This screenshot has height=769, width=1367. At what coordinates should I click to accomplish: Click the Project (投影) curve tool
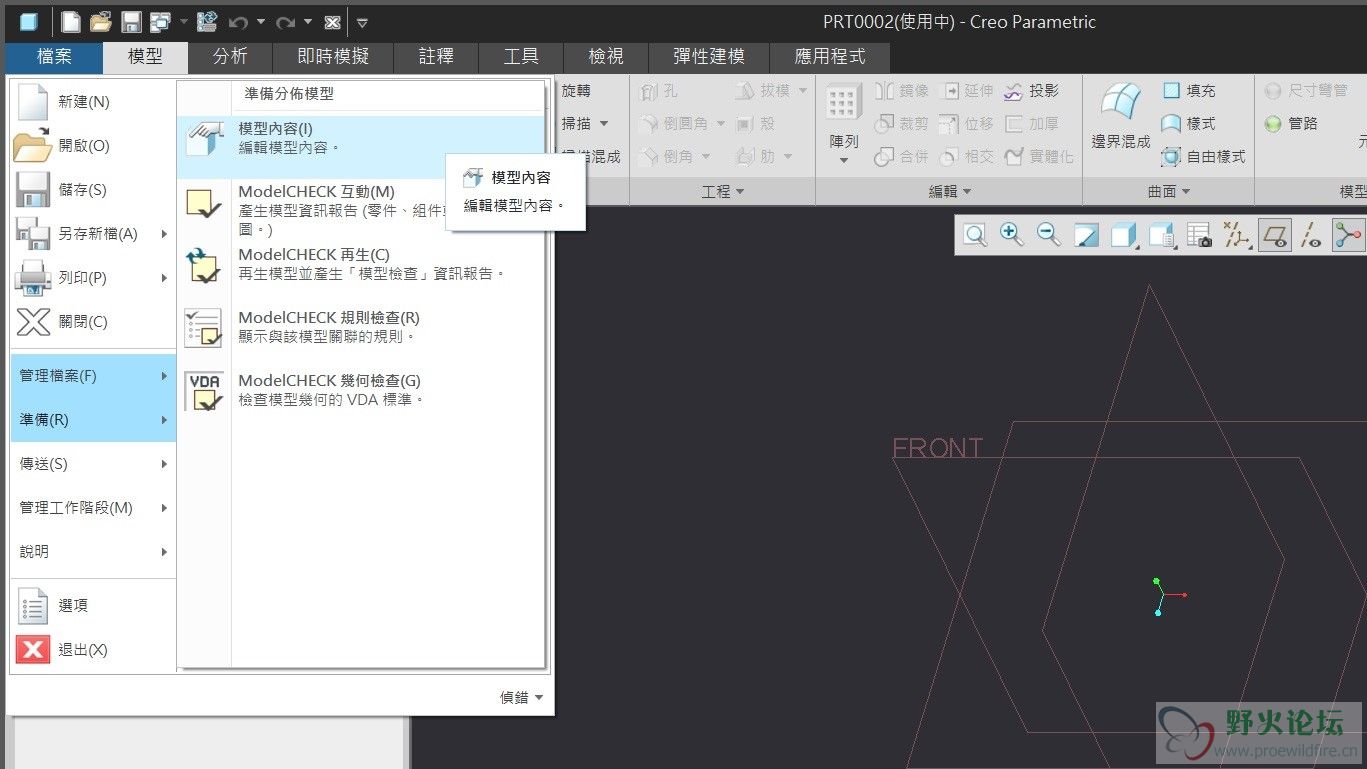pos(1031,91)
